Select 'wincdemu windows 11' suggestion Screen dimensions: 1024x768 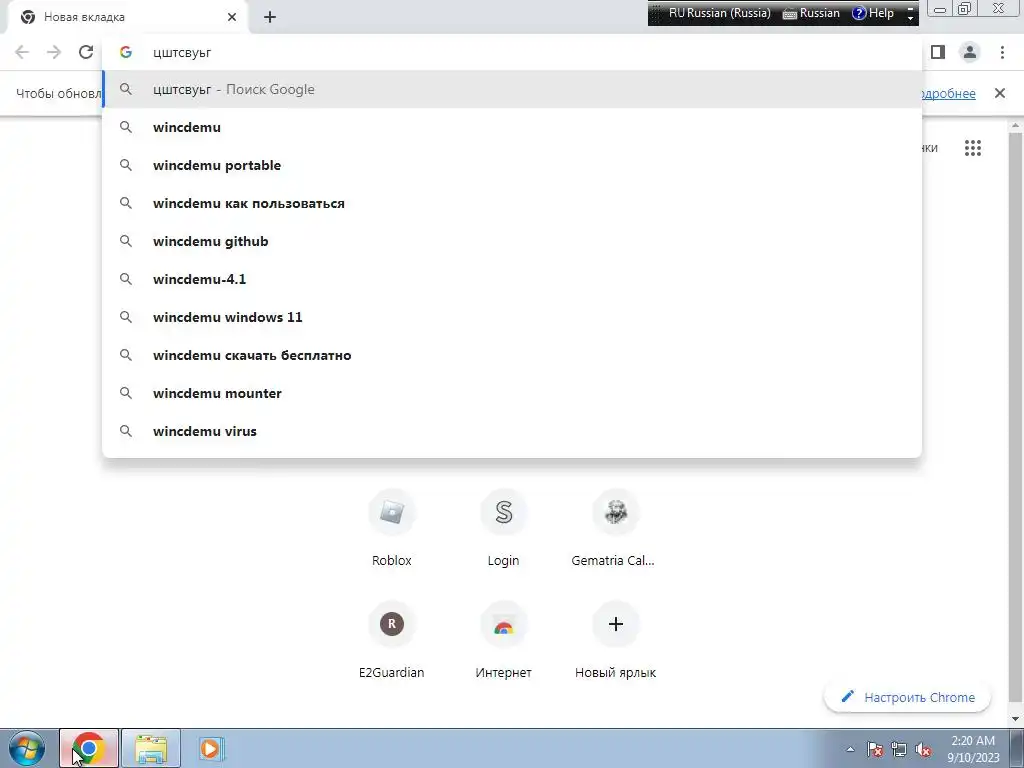(512, 317)
